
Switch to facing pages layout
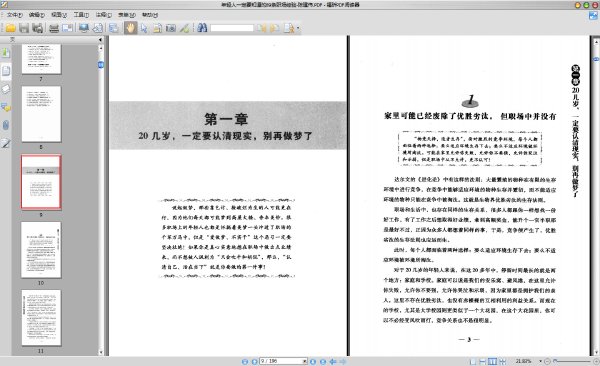[x=492, y=361]
